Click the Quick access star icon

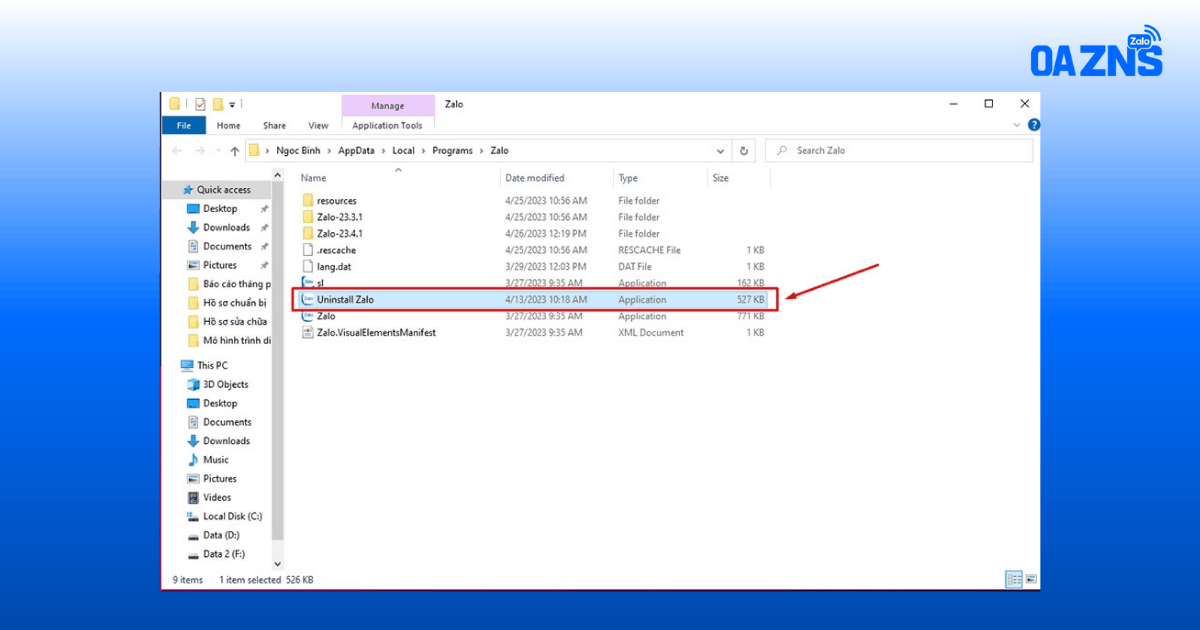tap(188, 190)
